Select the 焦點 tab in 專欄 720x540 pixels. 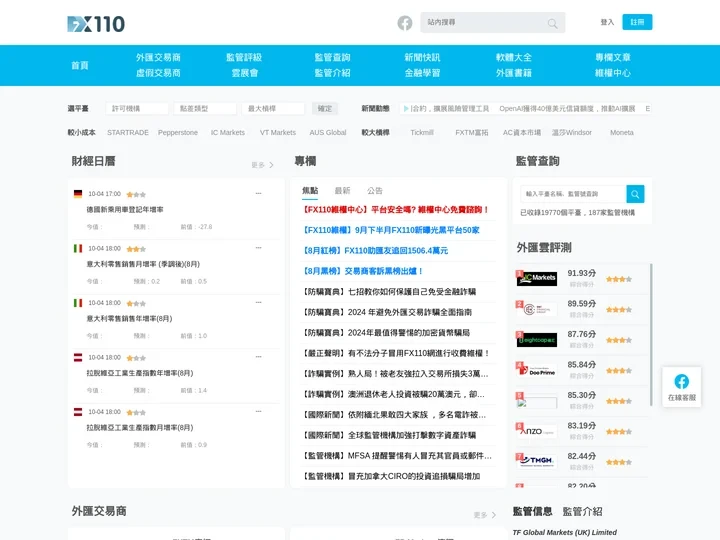click(x=310, y=191)
